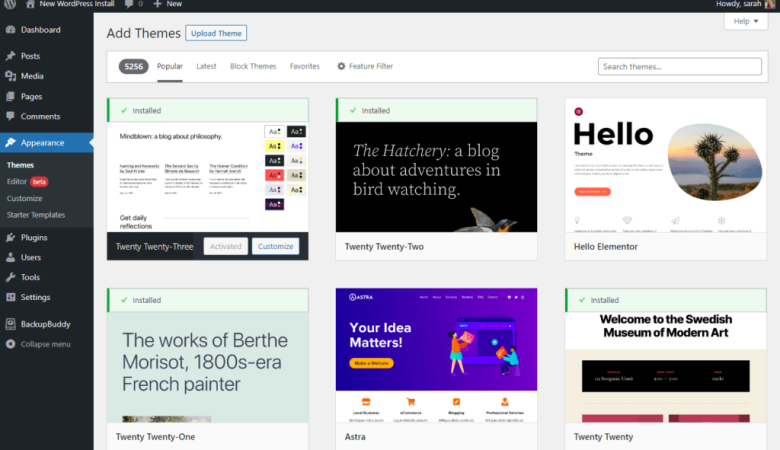Click the dark purple Aa style swatch at bottom

tap(274, 204)
